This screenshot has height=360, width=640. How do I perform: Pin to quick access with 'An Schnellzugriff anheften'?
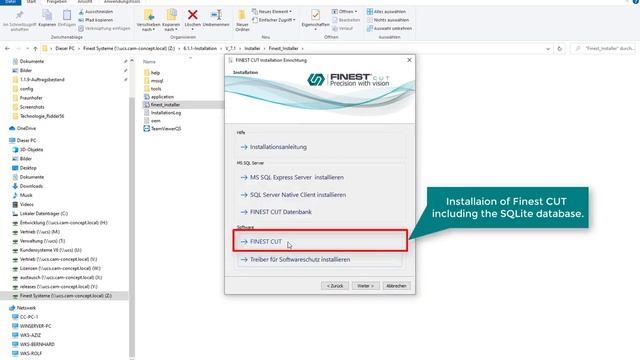point(19,20)
